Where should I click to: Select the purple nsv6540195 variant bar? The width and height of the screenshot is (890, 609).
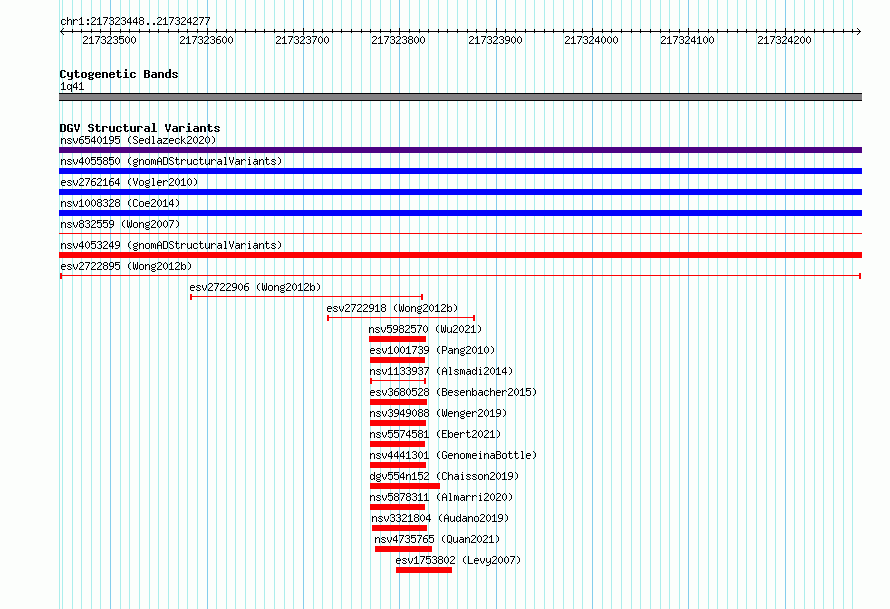(460, 150)
